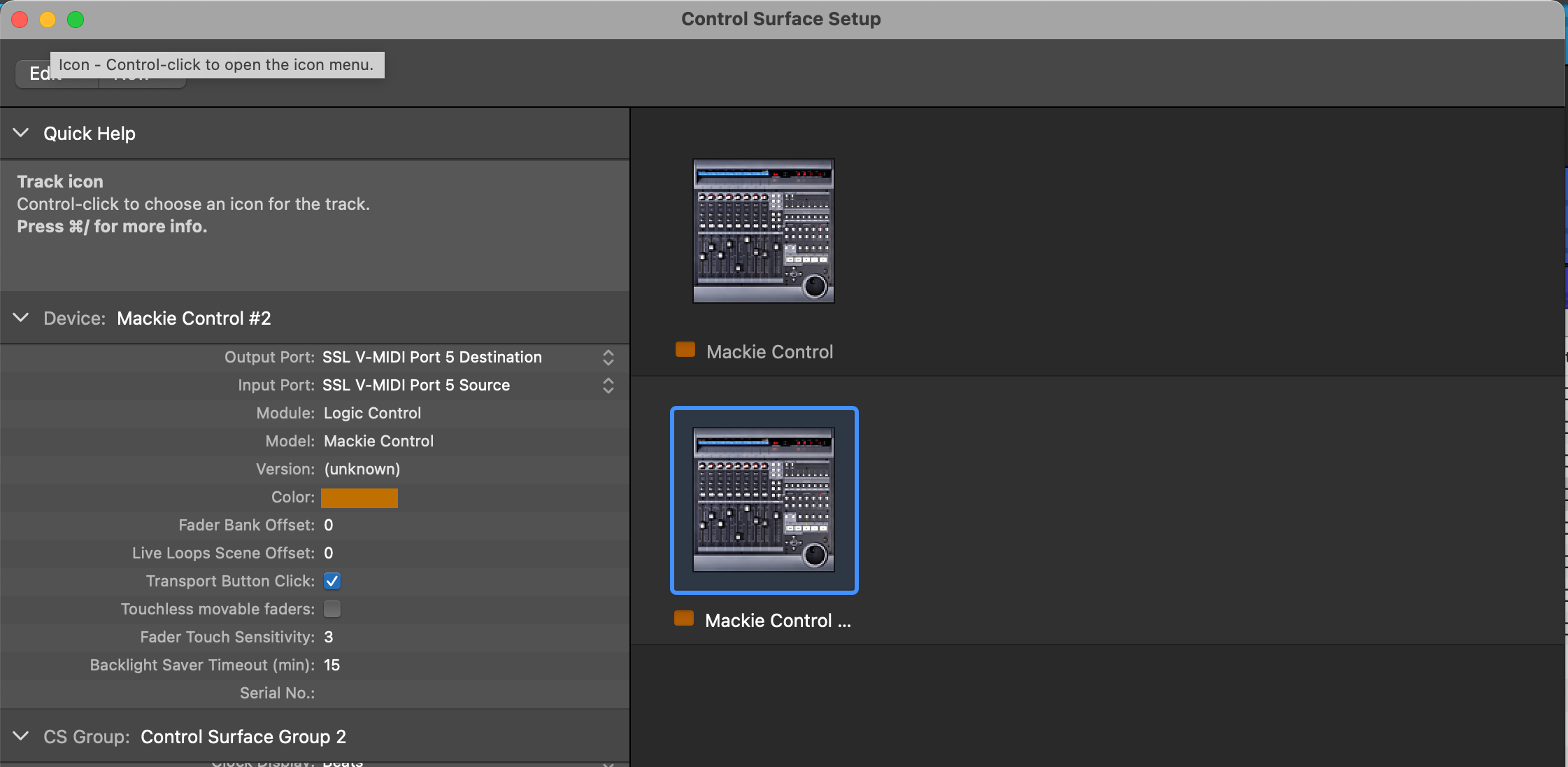Disable the Transport Button Click checkbox

(332, 581)
